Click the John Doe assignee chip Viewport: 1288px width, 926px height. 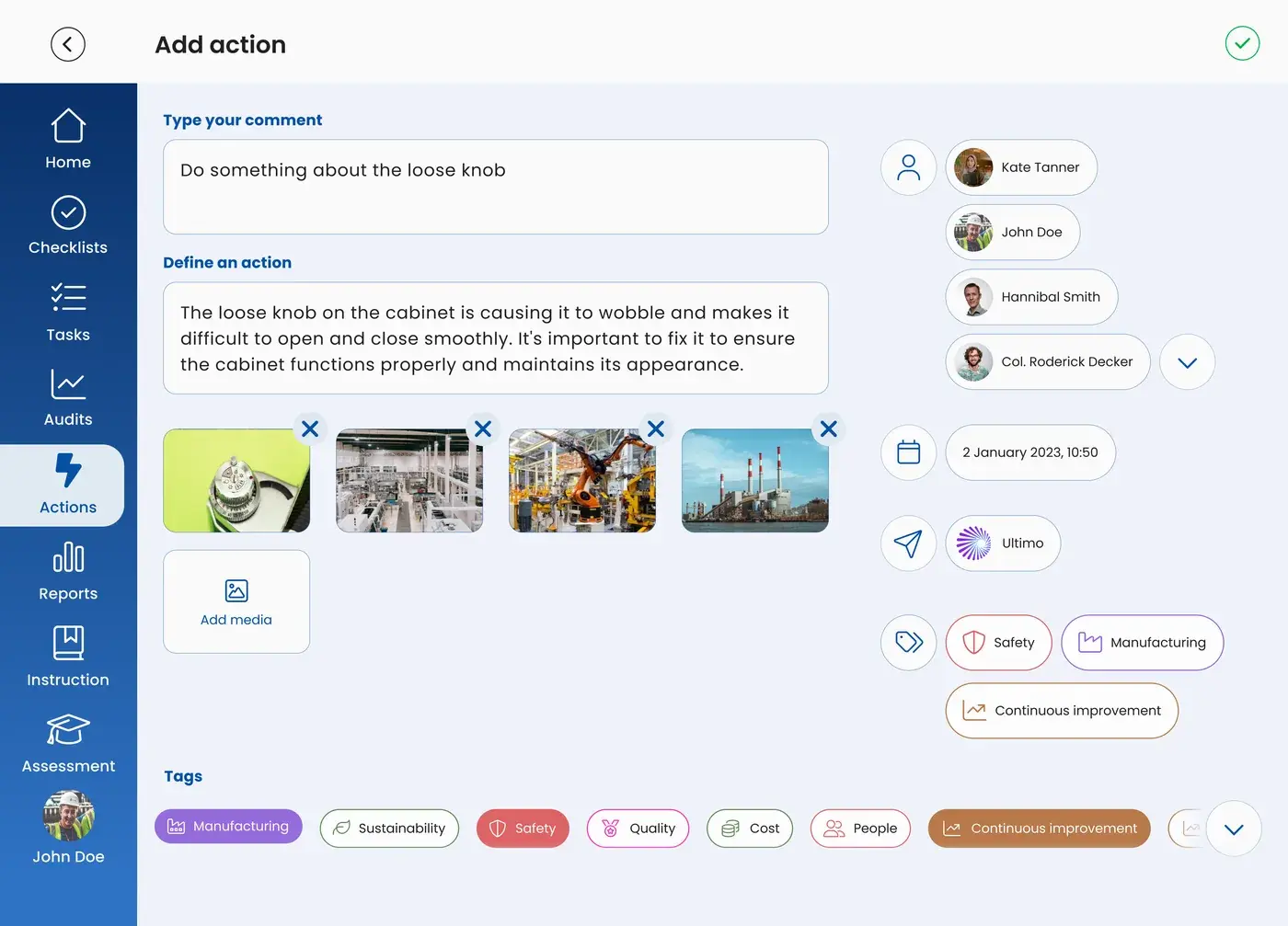point(1013,233)
